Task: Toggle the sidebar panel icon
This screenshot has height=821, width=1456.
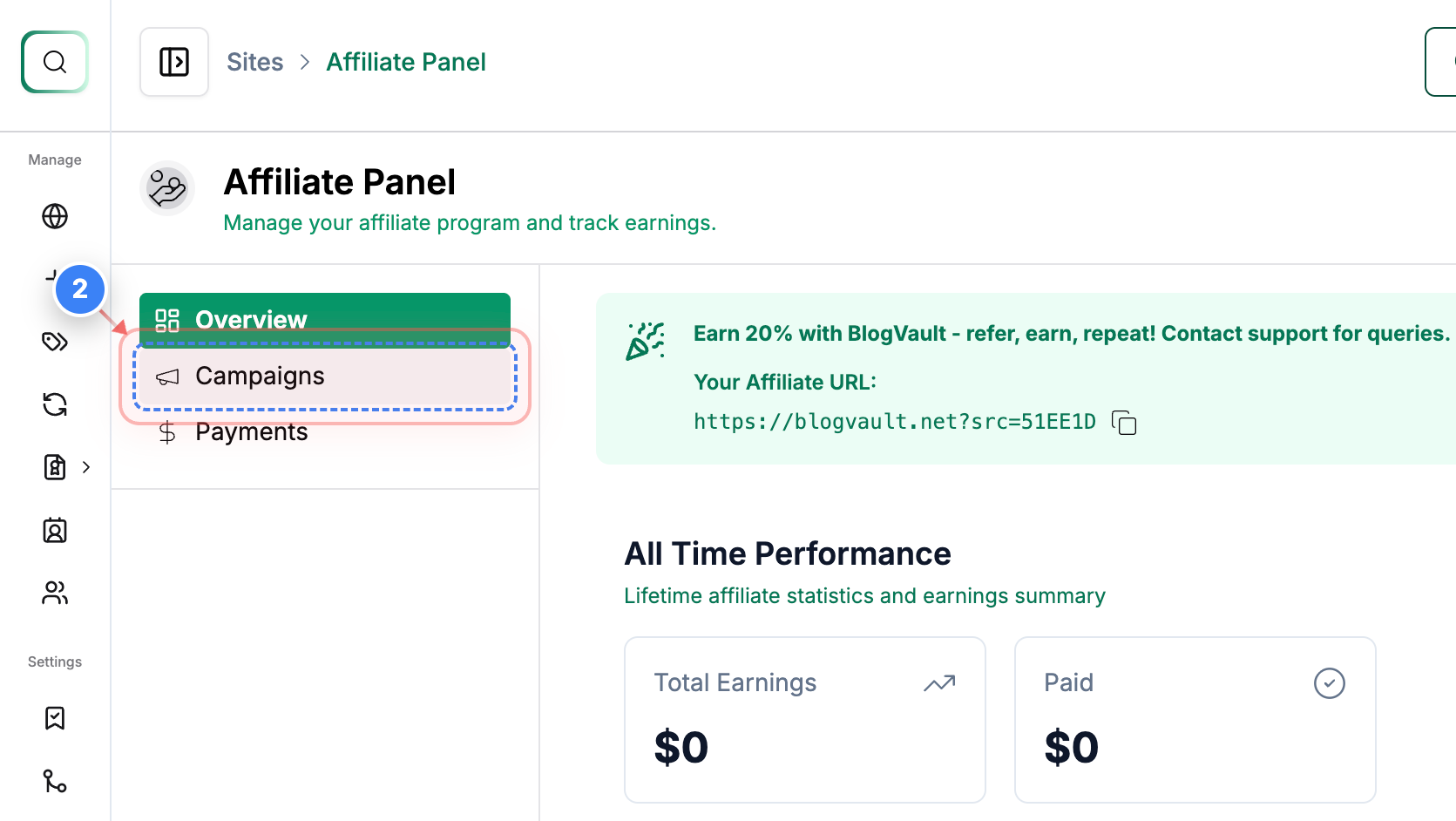Action: (174, 62)
